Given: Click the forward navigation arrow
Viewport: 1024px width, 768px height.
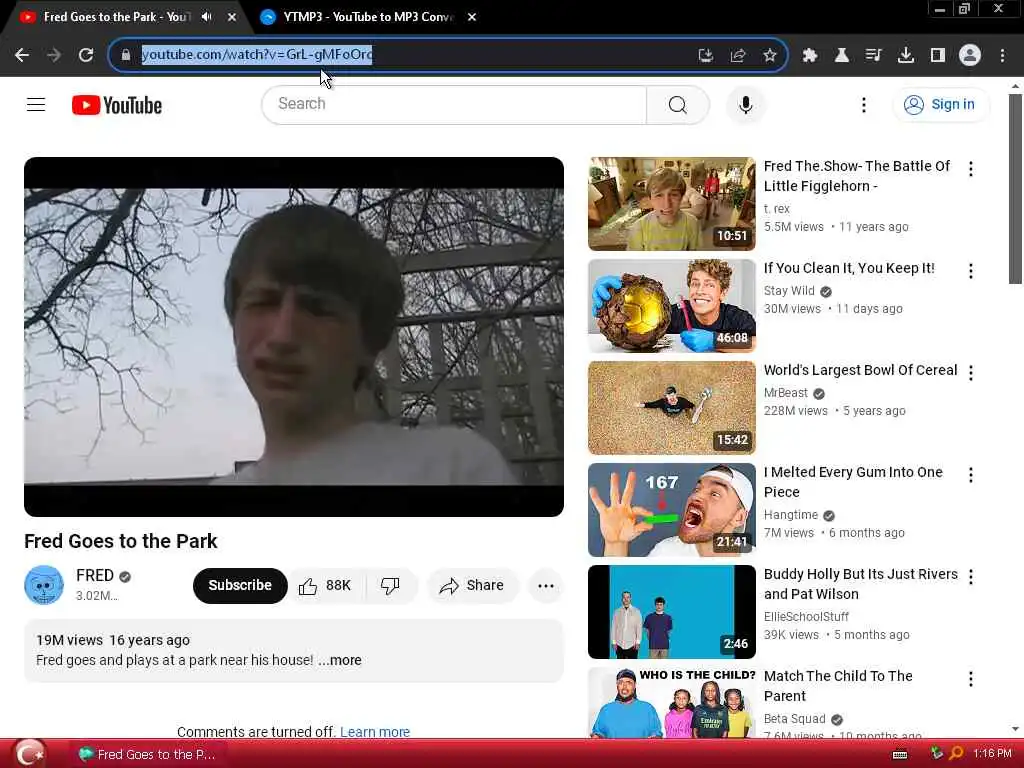Looking at the screenshot, I should point(54,56).
